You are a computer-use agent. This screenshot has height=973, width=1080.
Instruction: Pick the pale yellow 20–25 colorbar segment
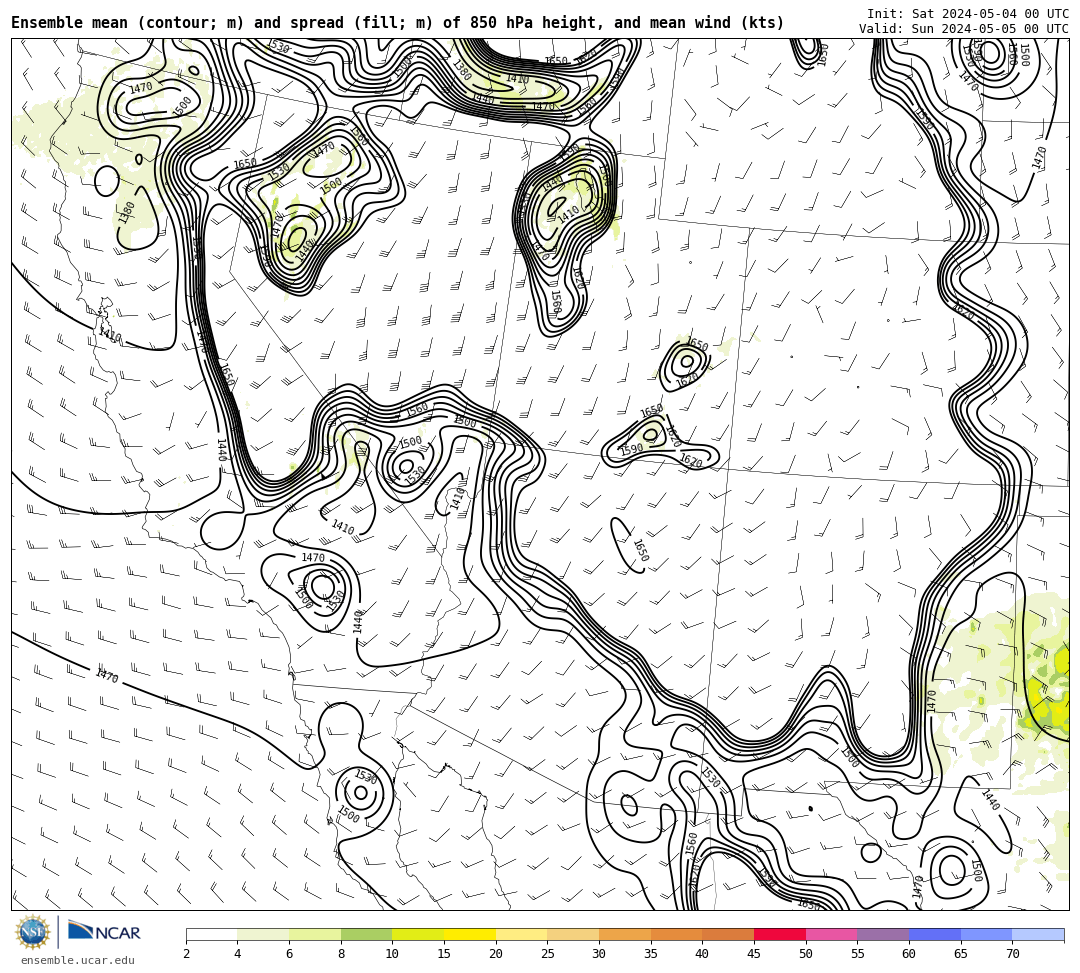tap(521, 934)
